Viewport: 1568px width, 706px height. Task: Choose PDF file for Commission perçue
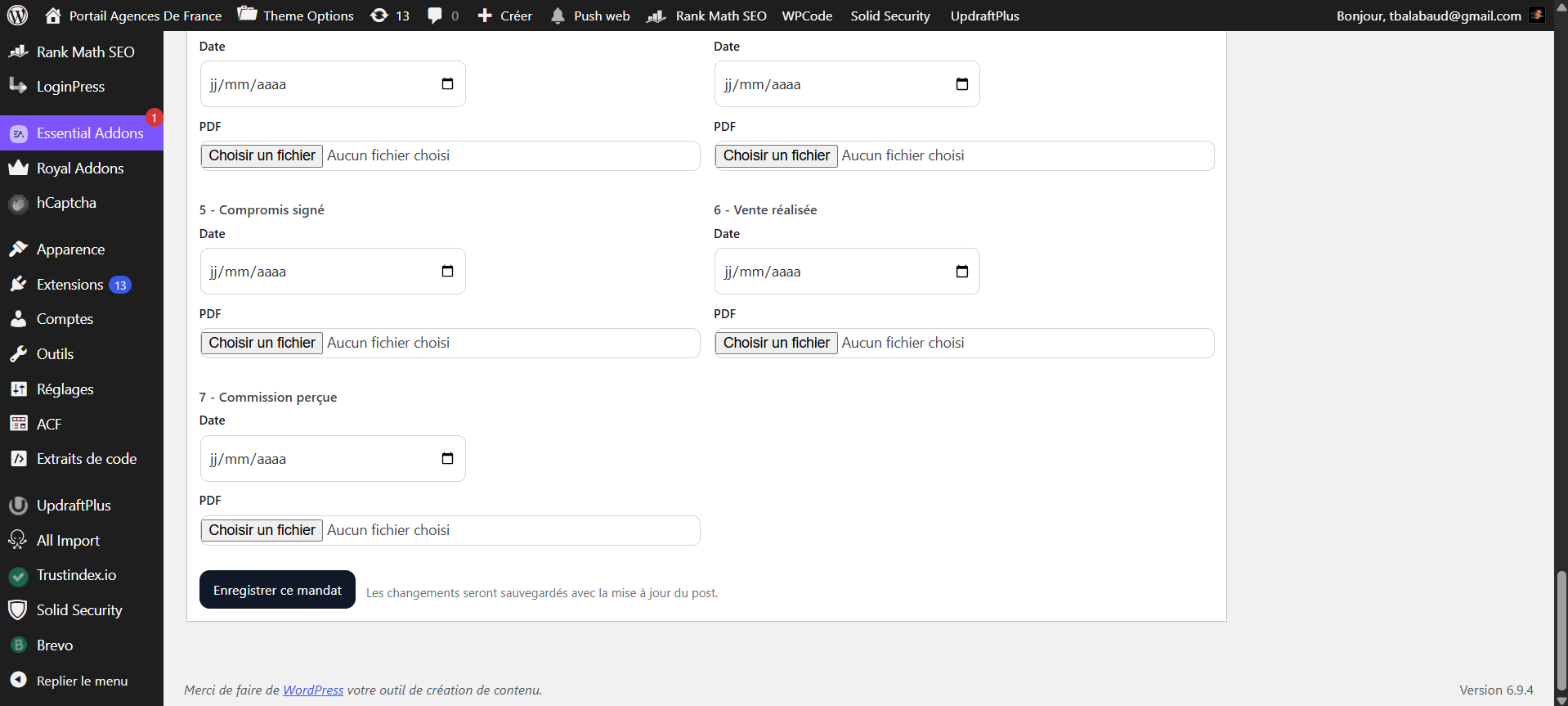click(x=262, y=530)
